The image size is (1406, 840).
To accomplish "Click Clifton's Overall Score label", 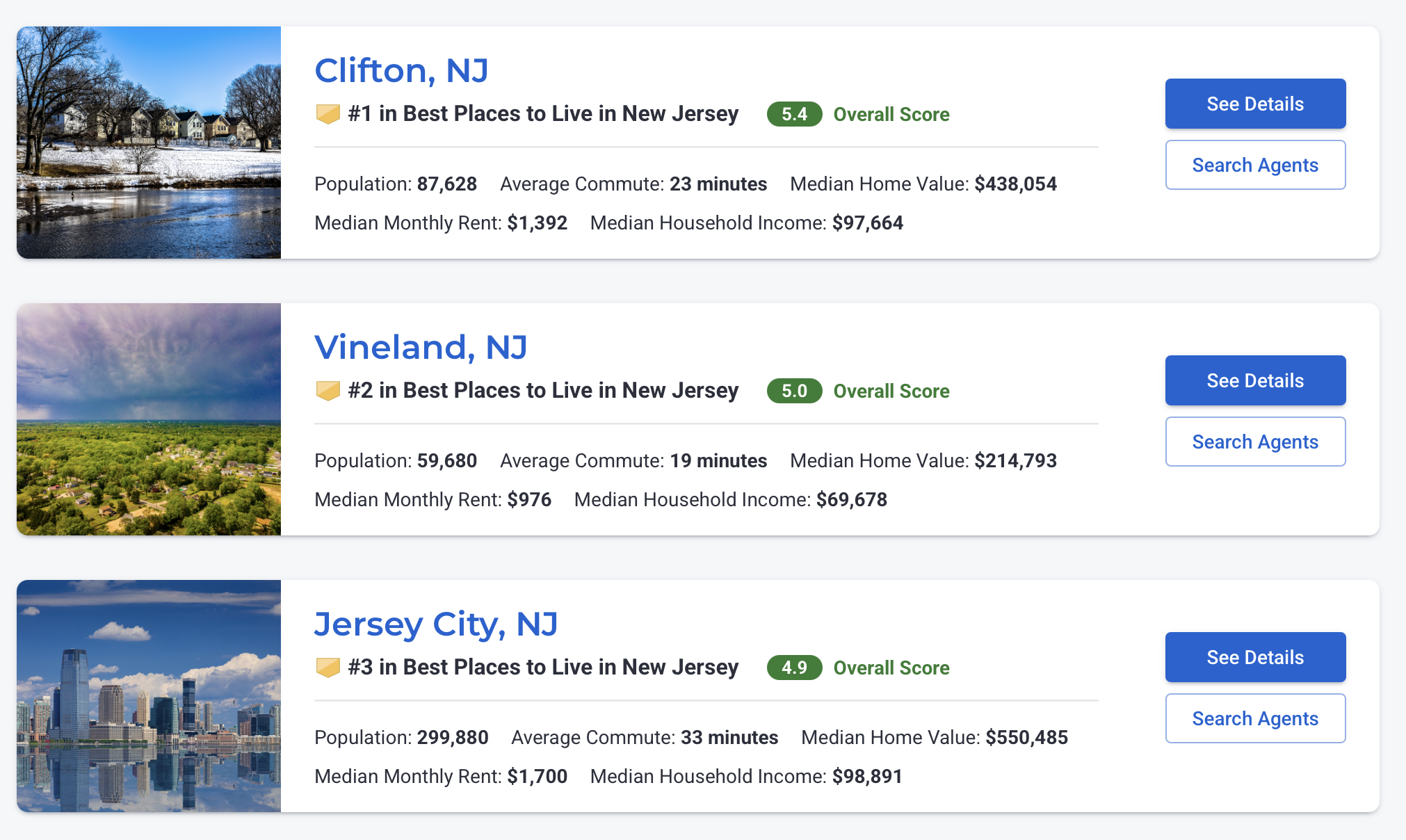I will pyautogui.click(x=891, y=114).
